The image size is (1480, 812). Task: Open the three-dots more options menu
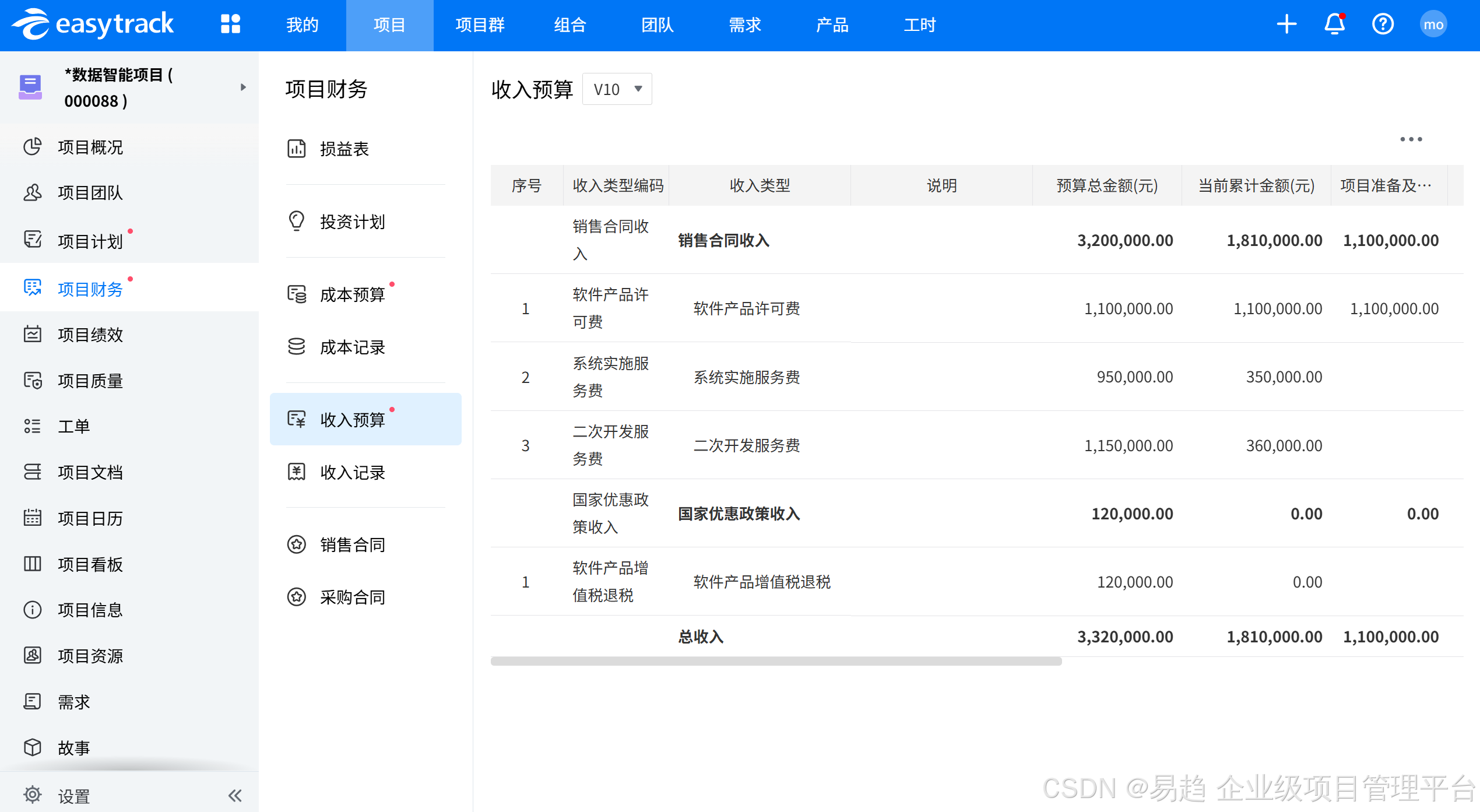[1411, 139]
